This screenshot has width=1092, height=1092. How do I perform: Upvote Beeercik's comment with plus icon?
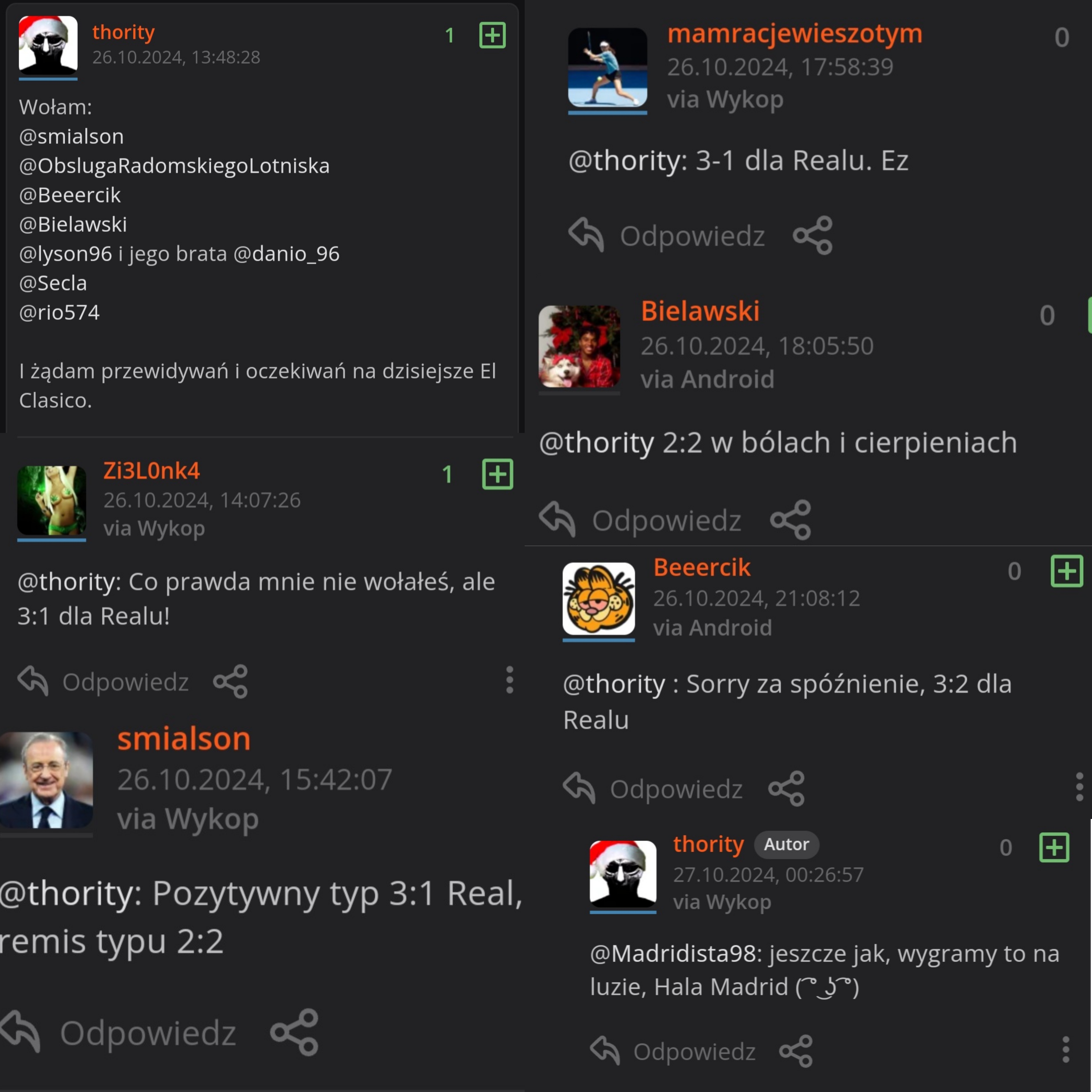click(x=1067, y=571)
